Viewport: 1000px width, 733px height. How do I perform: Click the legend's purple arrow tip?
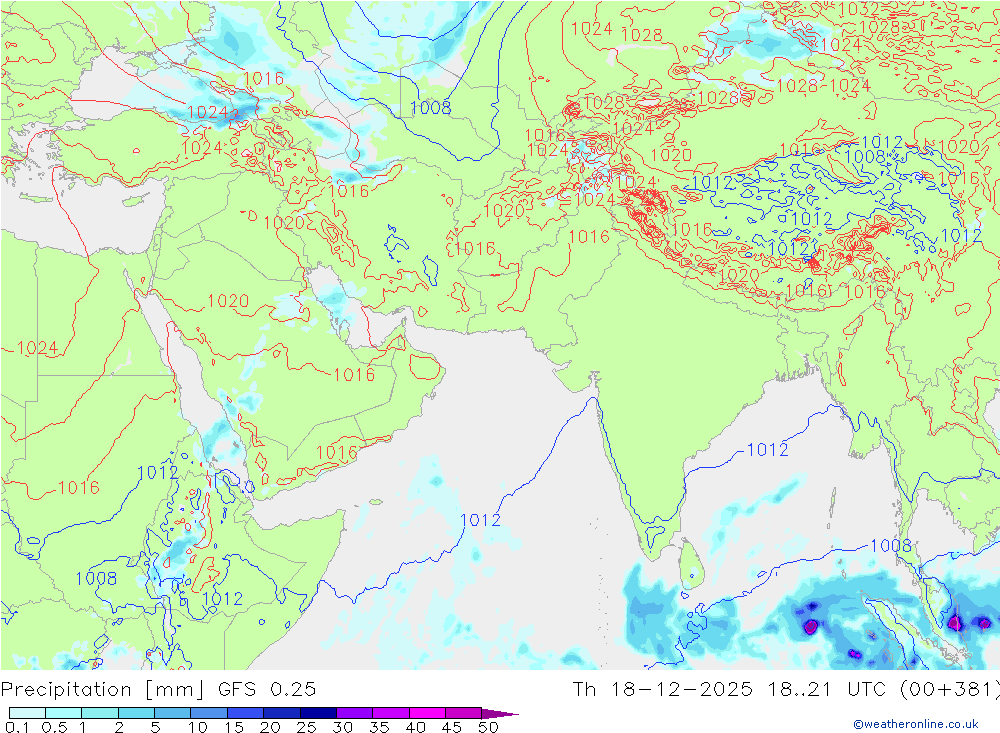(501, 714)
